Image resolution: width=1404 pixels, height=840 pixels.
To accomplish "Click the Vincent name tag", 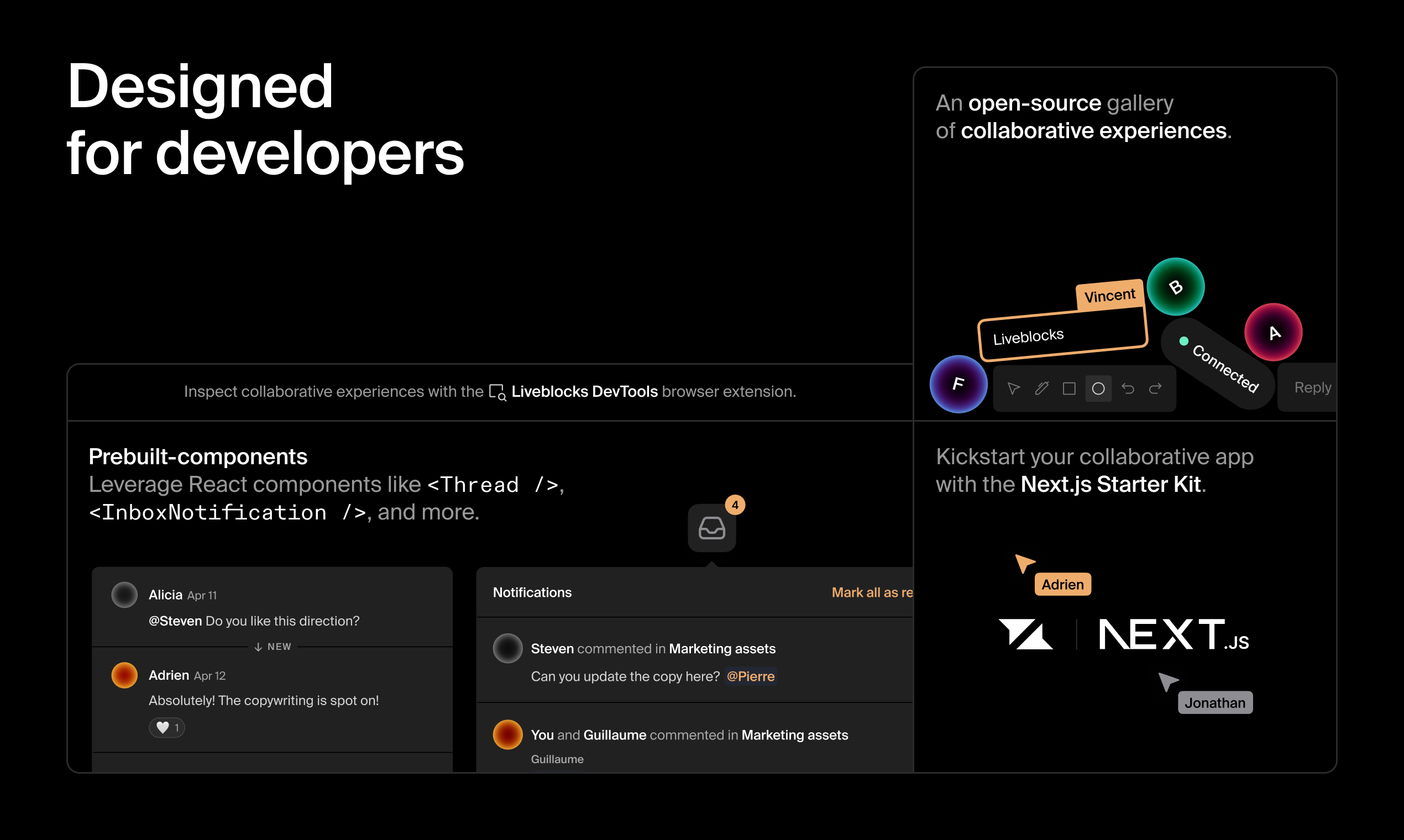I will [x=1109, y=295].
